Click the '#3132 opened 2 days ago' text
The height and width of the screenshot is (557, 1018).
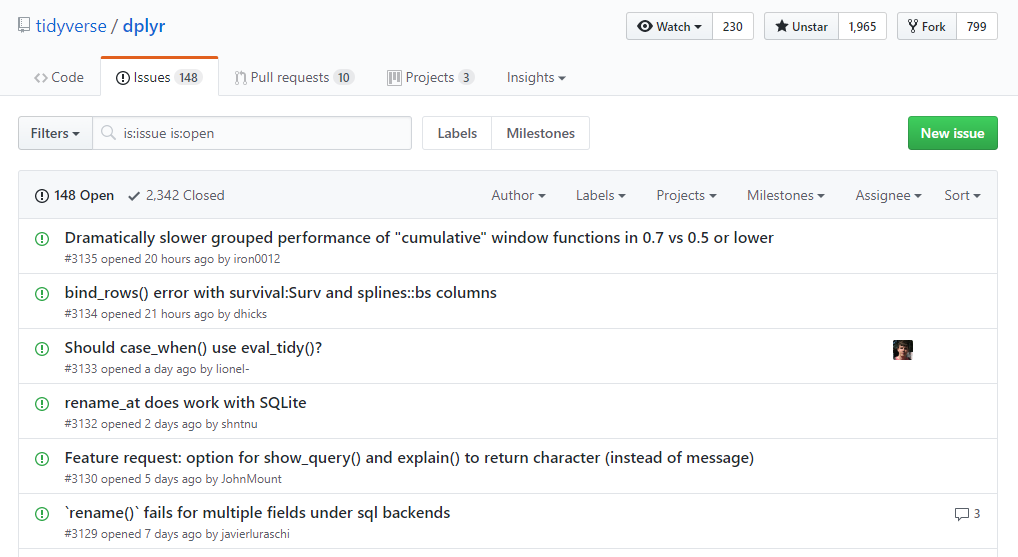coord(133,424)
